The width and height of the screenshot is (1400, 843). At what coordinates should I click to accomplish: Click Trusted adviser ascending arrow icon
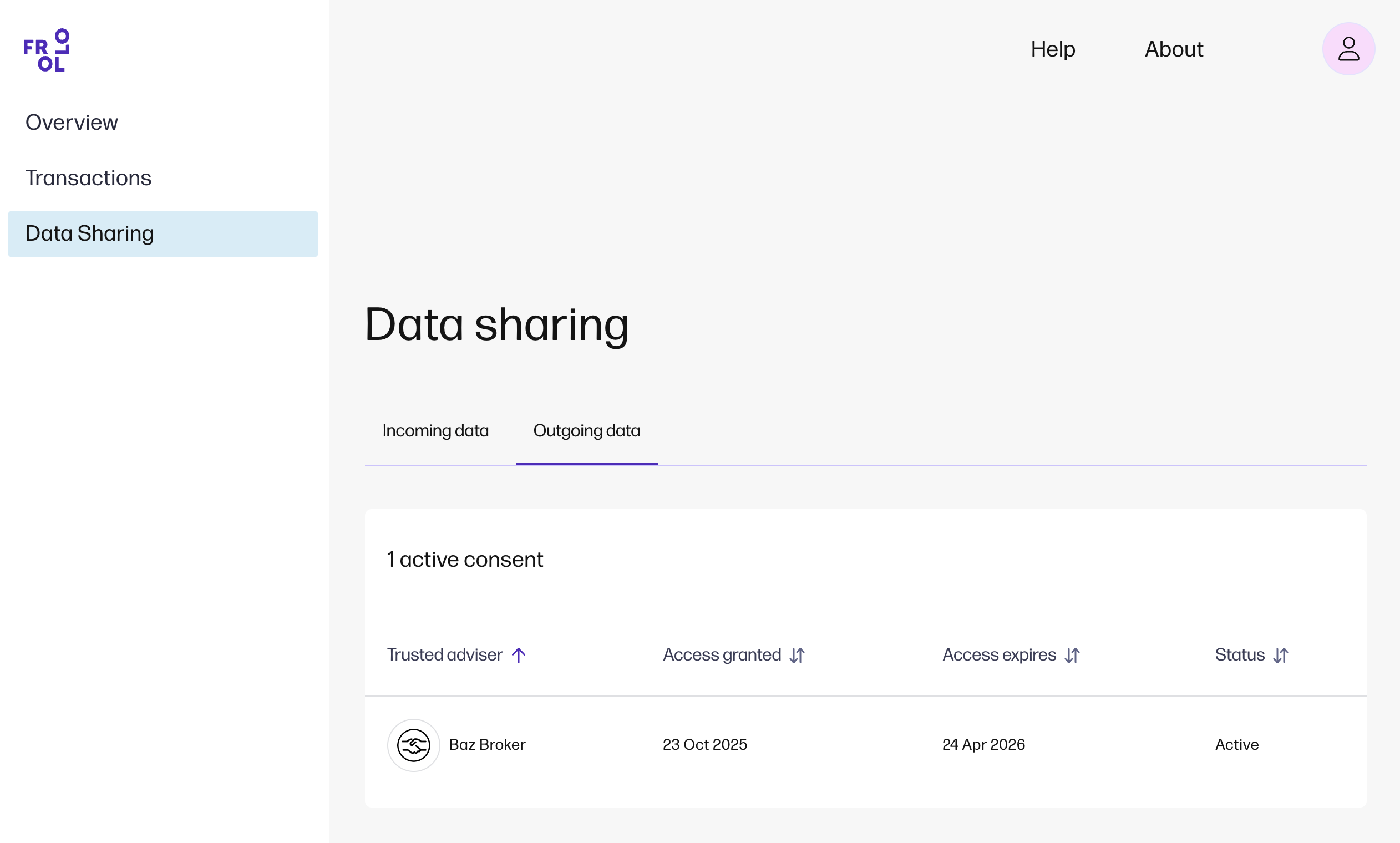(x=519, y=655)
